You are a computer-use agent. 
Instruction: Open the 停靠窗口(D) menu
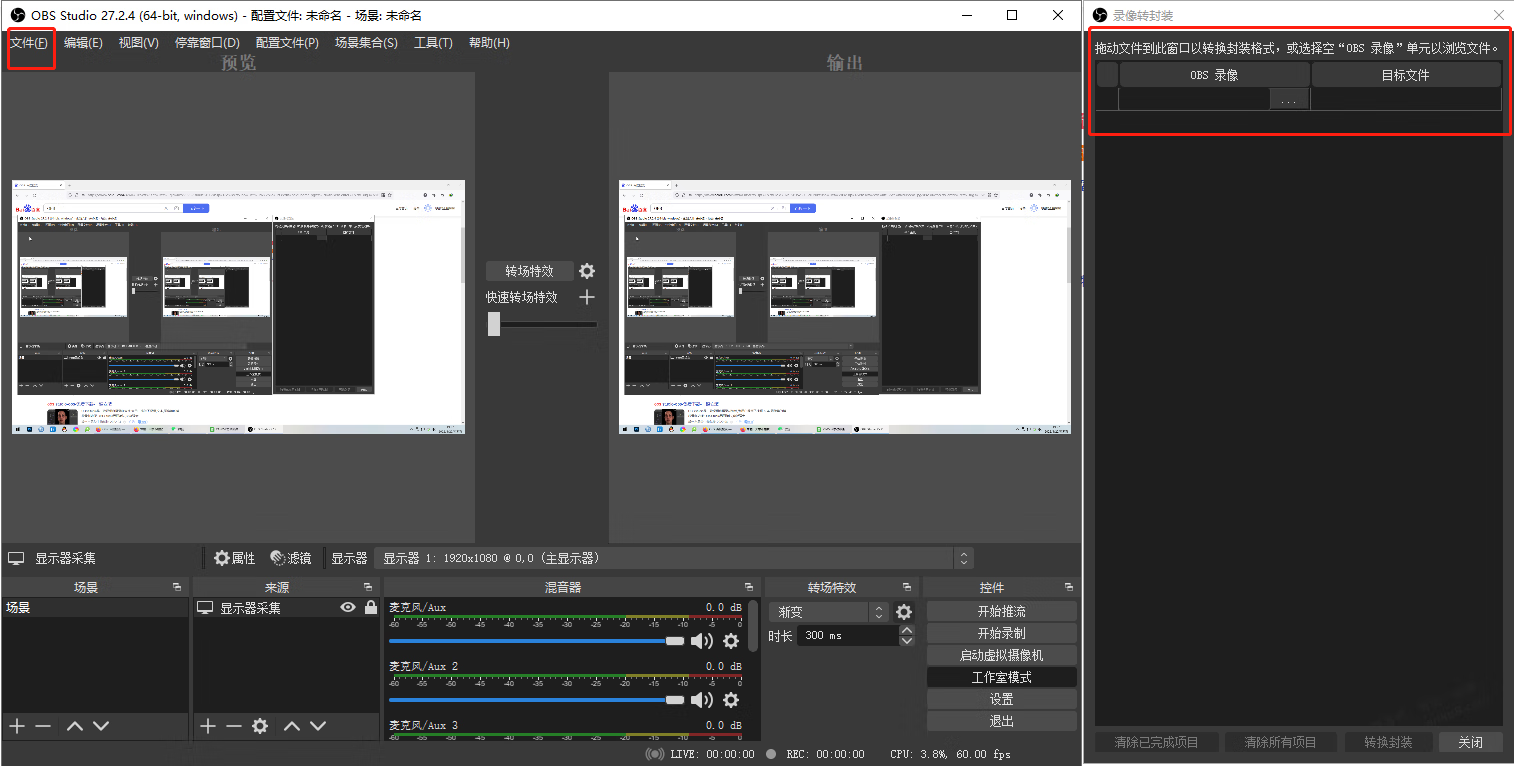pyautogui.click(x=207, y=43)
